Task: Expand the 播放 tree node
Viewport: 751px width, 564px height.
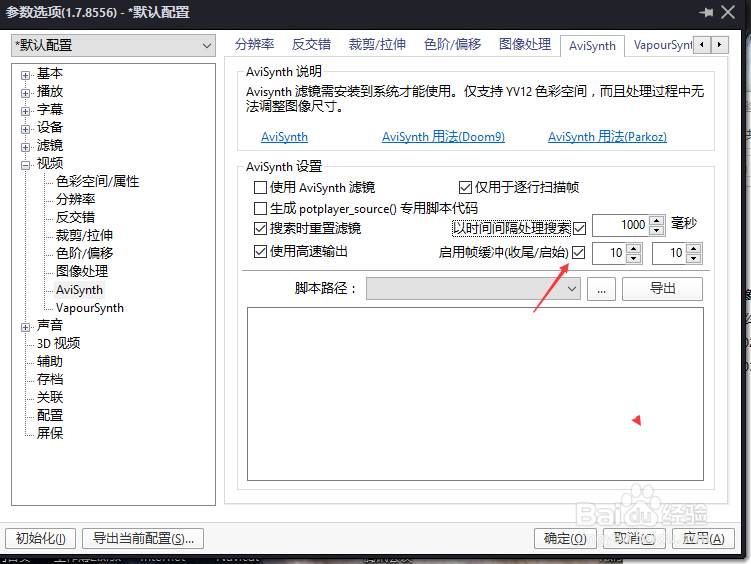Action: [x=25, y=93]
